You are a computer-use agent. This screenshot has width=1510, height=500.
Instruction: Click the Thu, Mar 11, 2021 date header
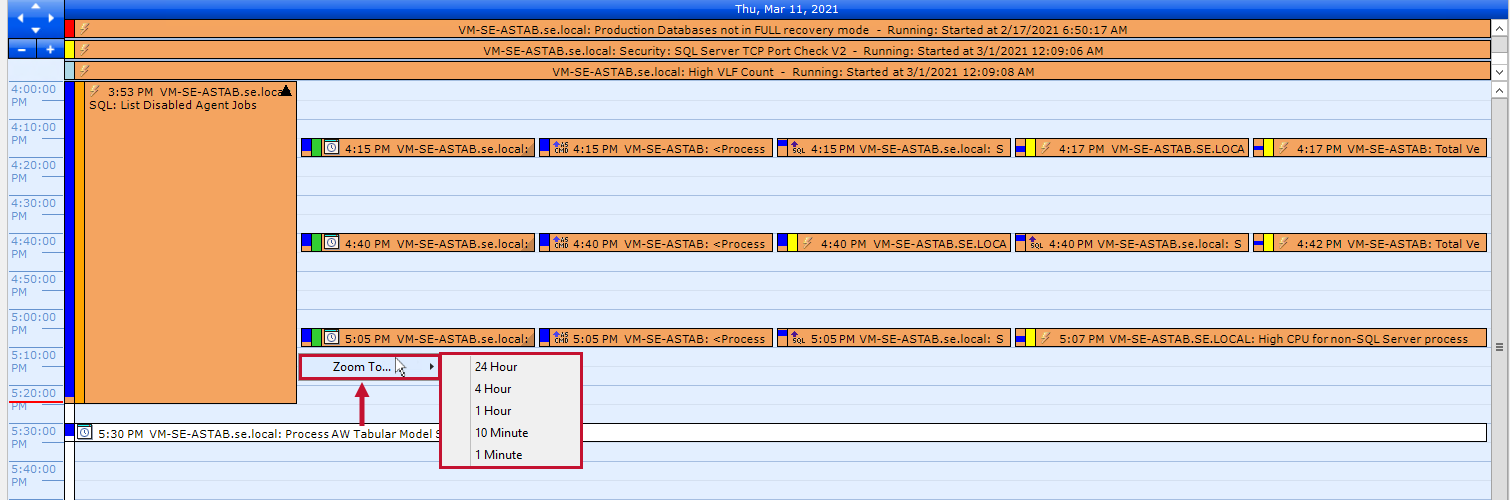(786, 9)
